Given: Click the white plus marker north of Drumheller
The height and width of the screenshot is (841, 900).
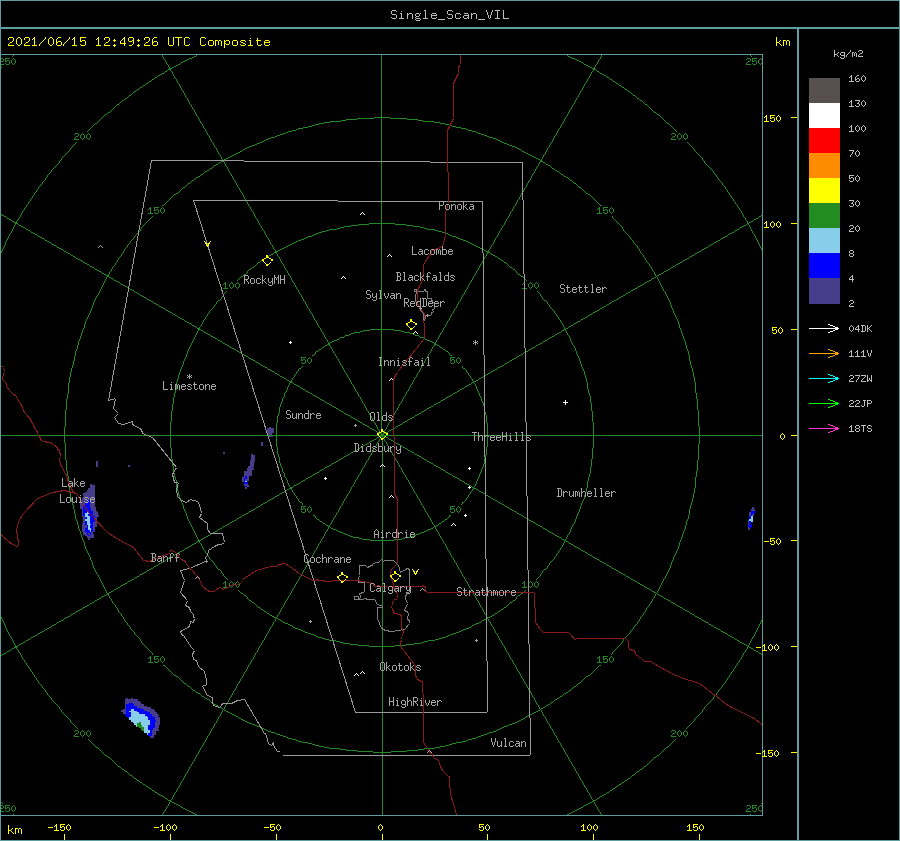Looking at the screenshot, I should 565,402.
